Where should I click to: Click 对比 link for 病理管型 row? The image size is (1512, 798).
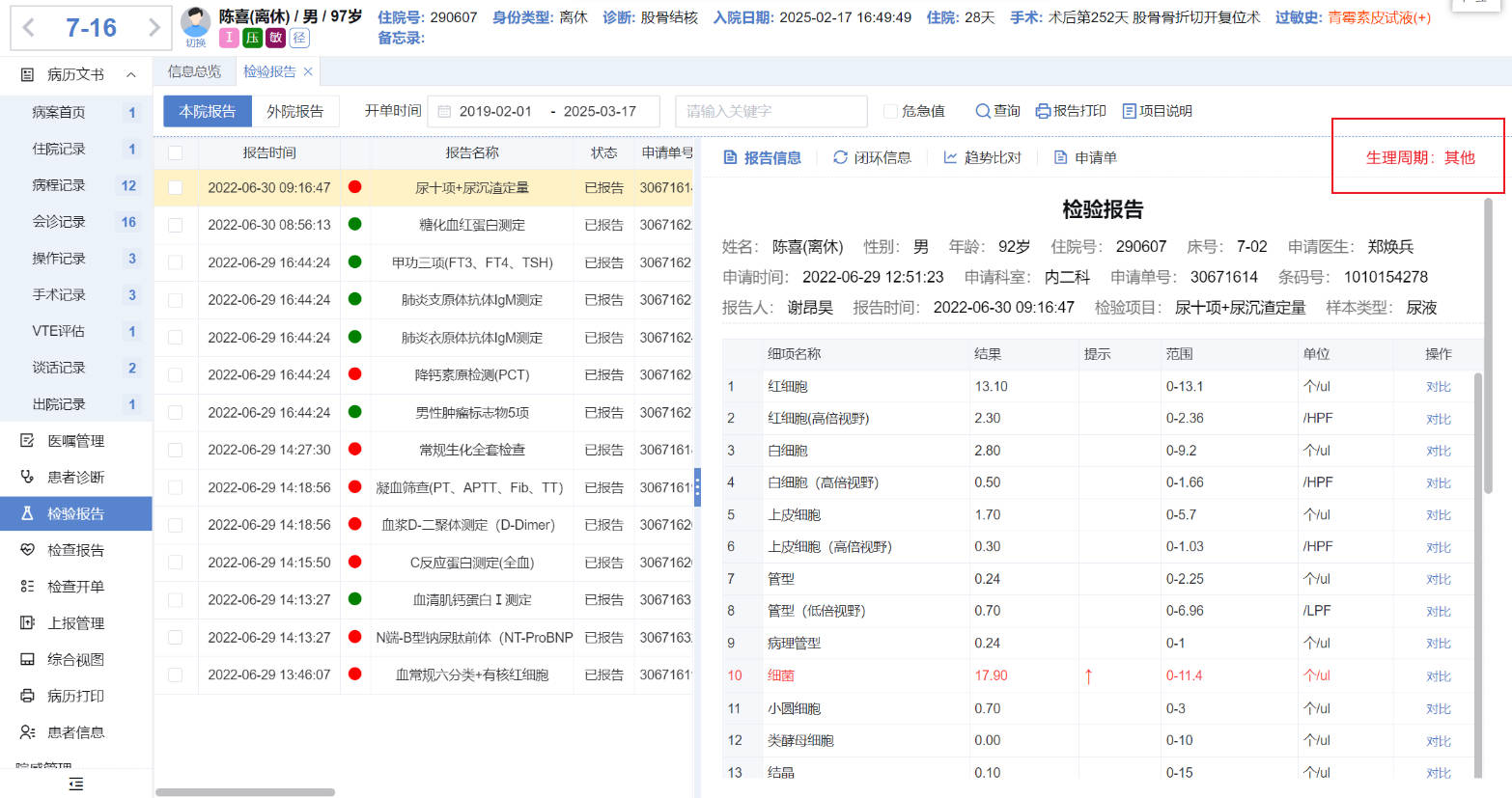pyautogui.click(x=1439, y=644)
